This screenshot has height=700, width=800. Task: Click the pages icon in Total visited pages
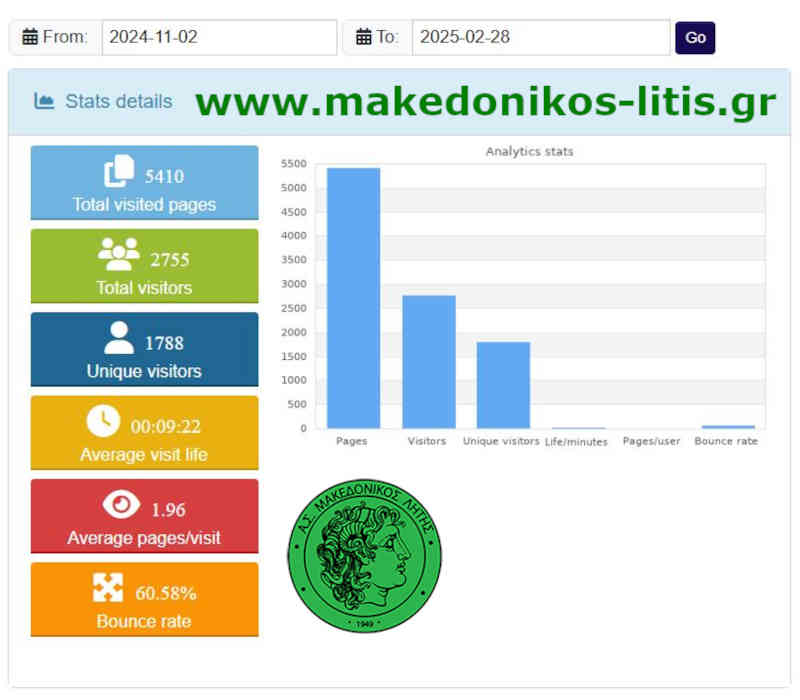[x=119, y=172]
